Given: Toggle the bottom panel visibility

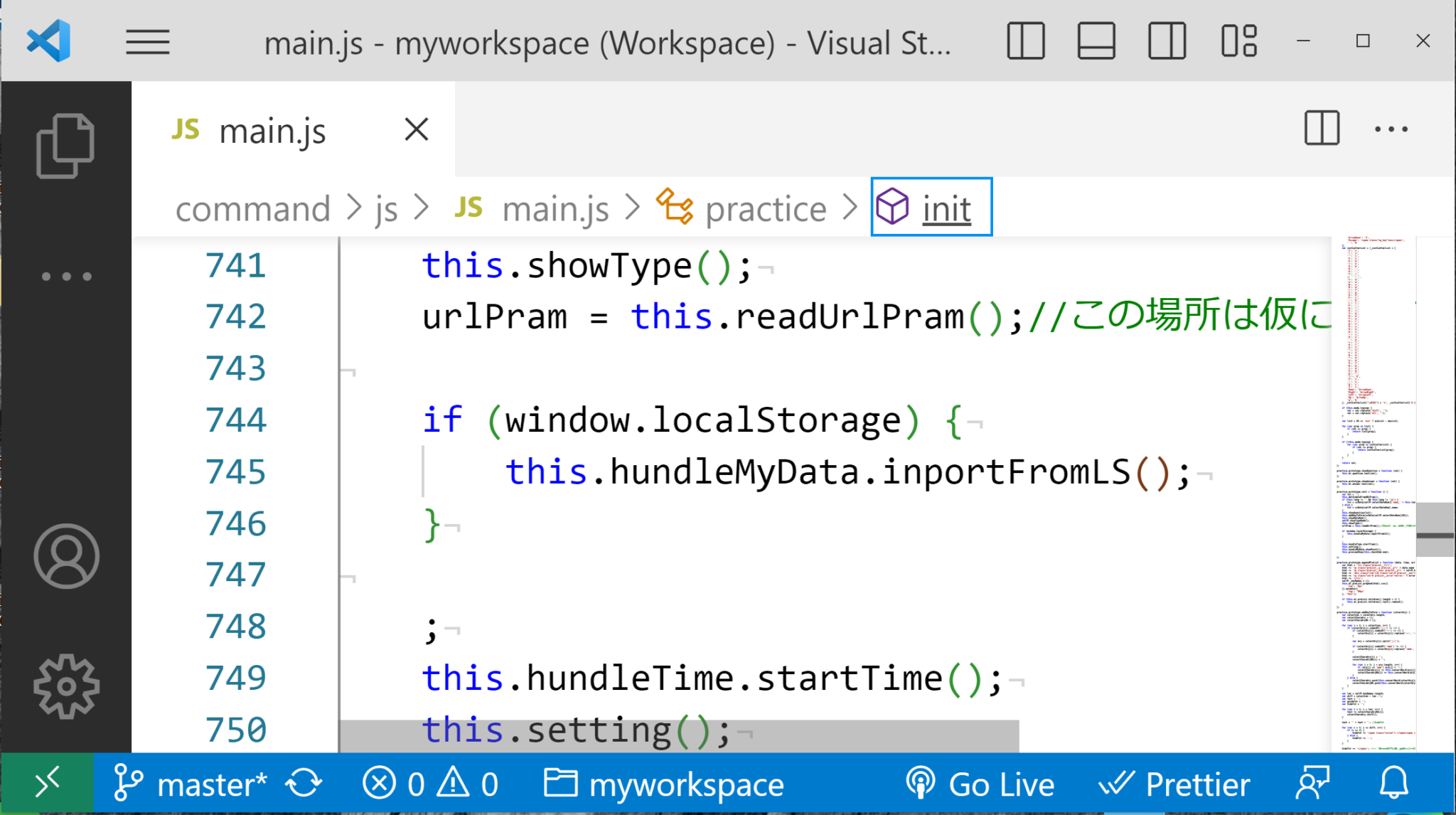Looking at the screenshot, I should point(1096,41).
